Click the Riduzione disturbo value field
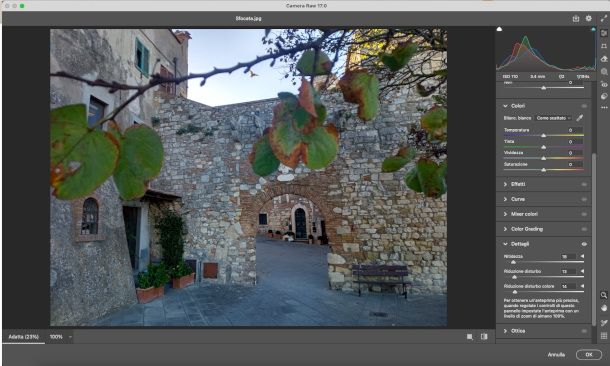 (x=567, y=271)
